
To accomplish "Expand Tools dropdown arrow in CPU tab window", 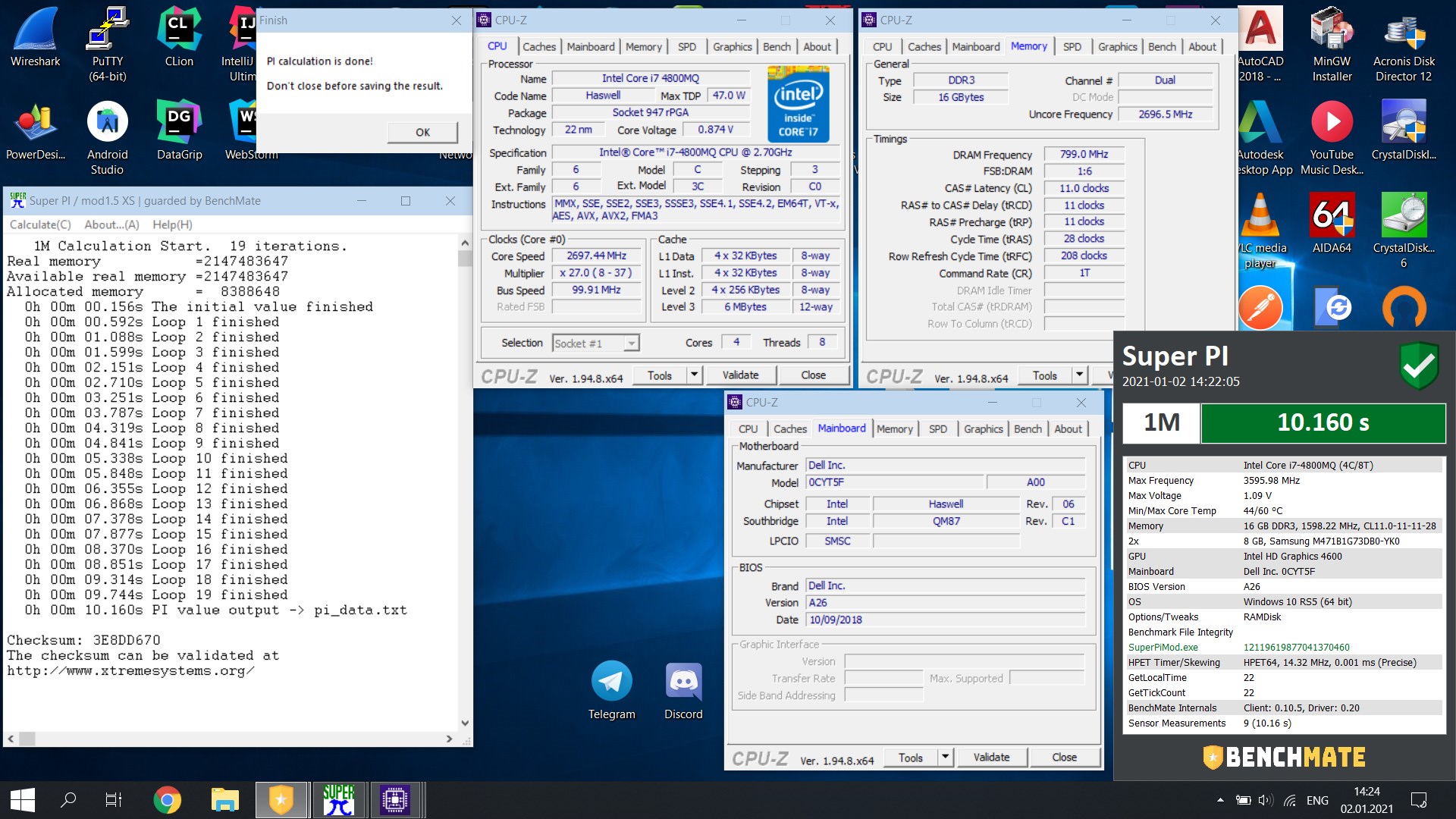I will tap(694, 375).
